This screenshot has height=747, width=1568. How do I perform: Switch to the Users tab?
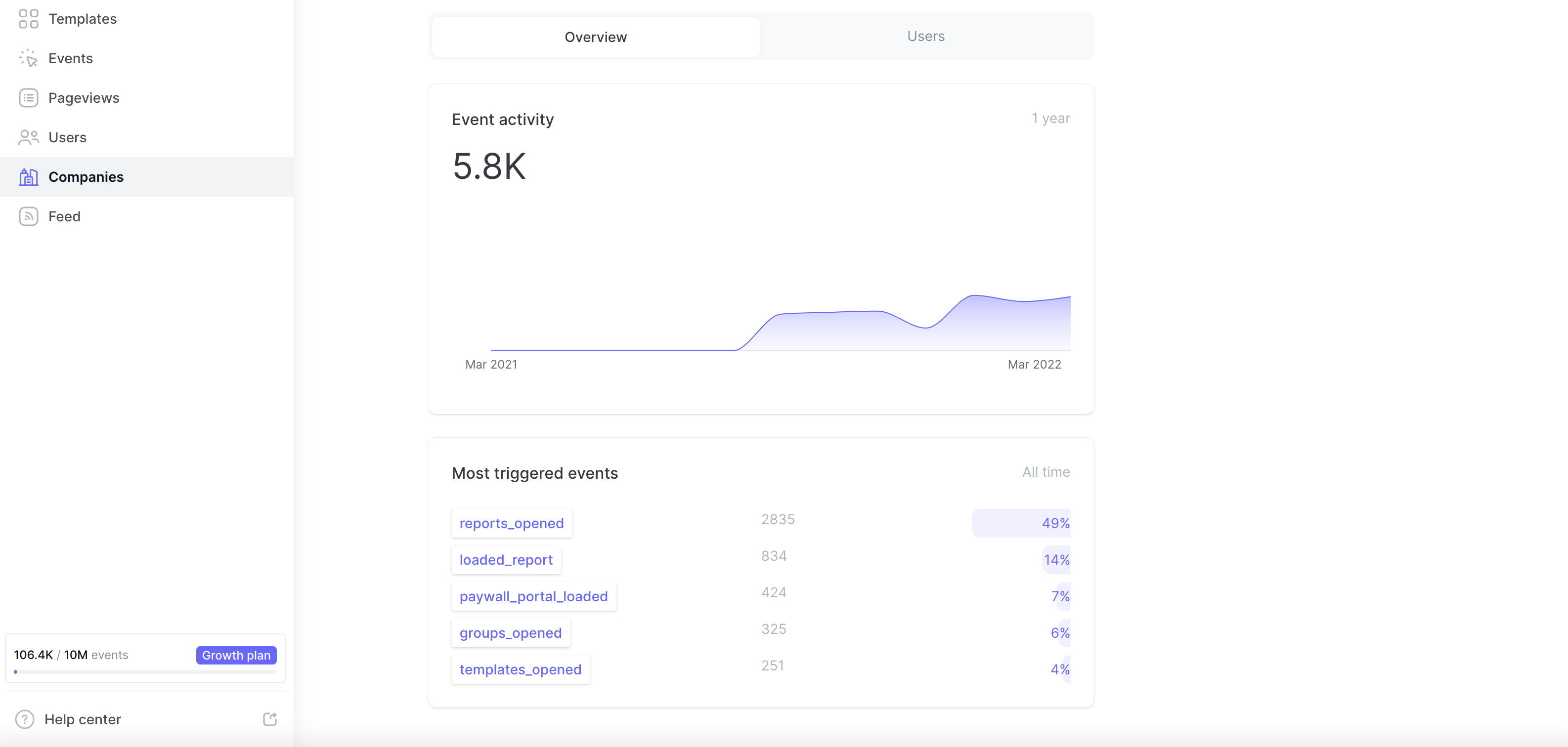coord(926,35)
